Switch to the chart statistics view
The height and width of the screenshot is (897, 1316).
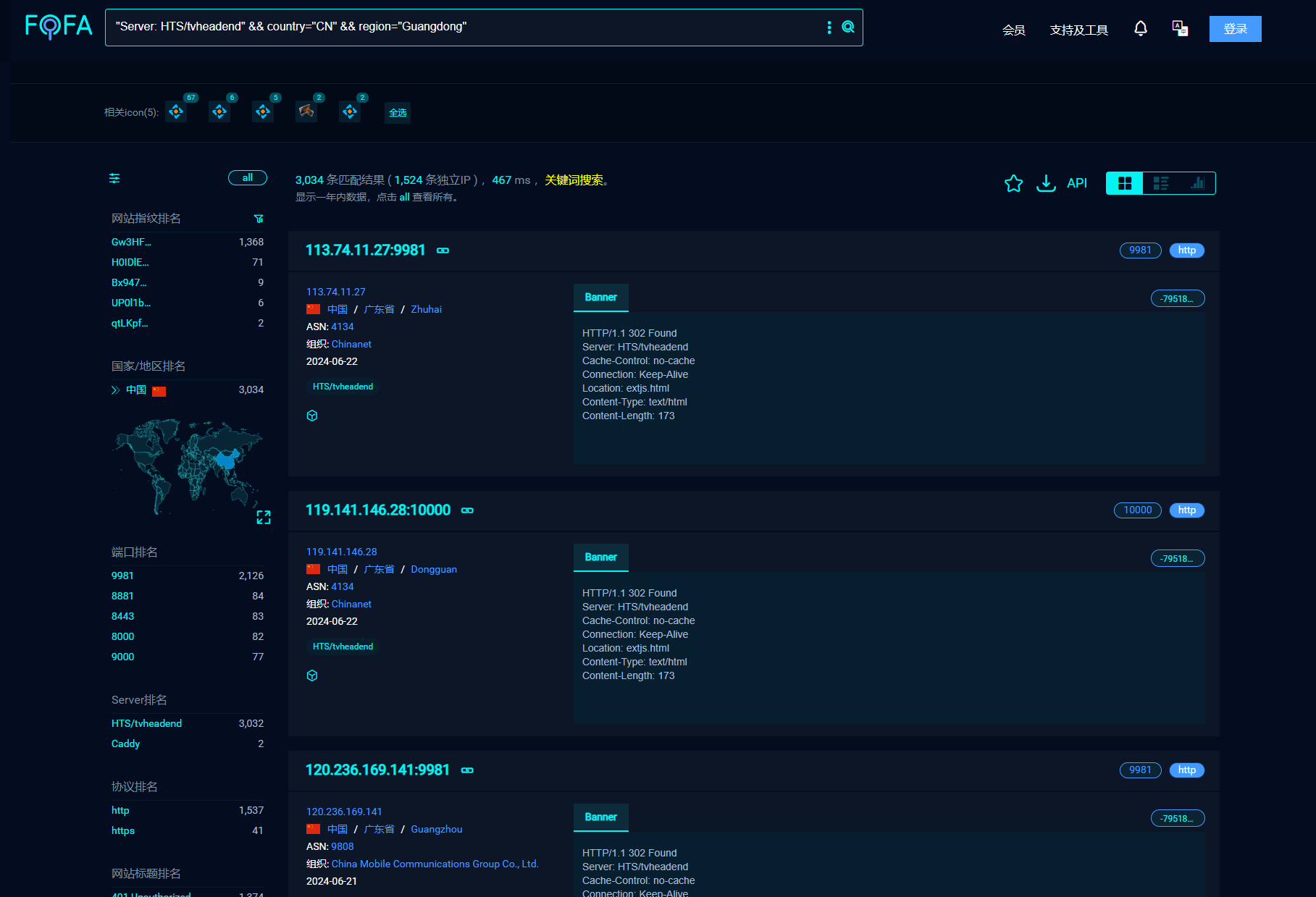point(1197,183)
